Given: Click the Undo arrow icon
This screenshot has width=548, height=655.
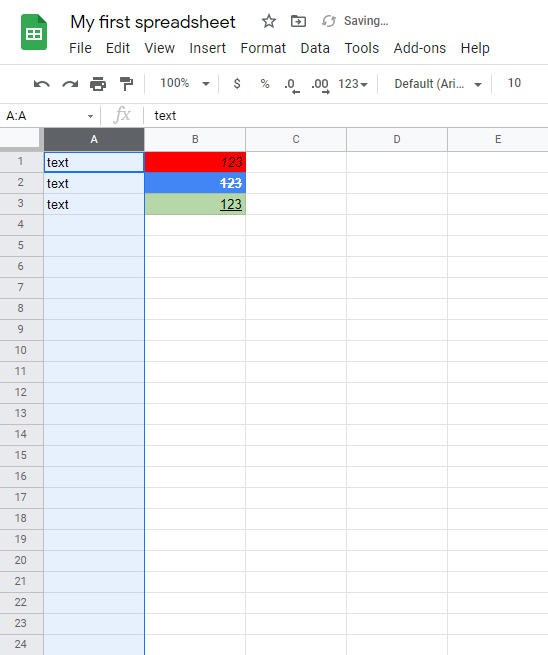Looking at the screenshot, I should [x=42, y=84].
